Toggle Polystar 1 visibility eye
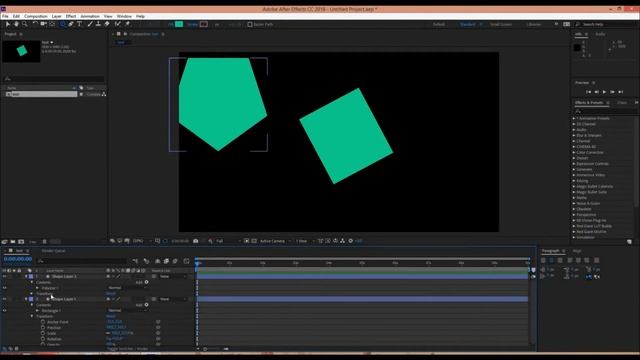The width and height of the screenshot is (640, 360). 4,288
